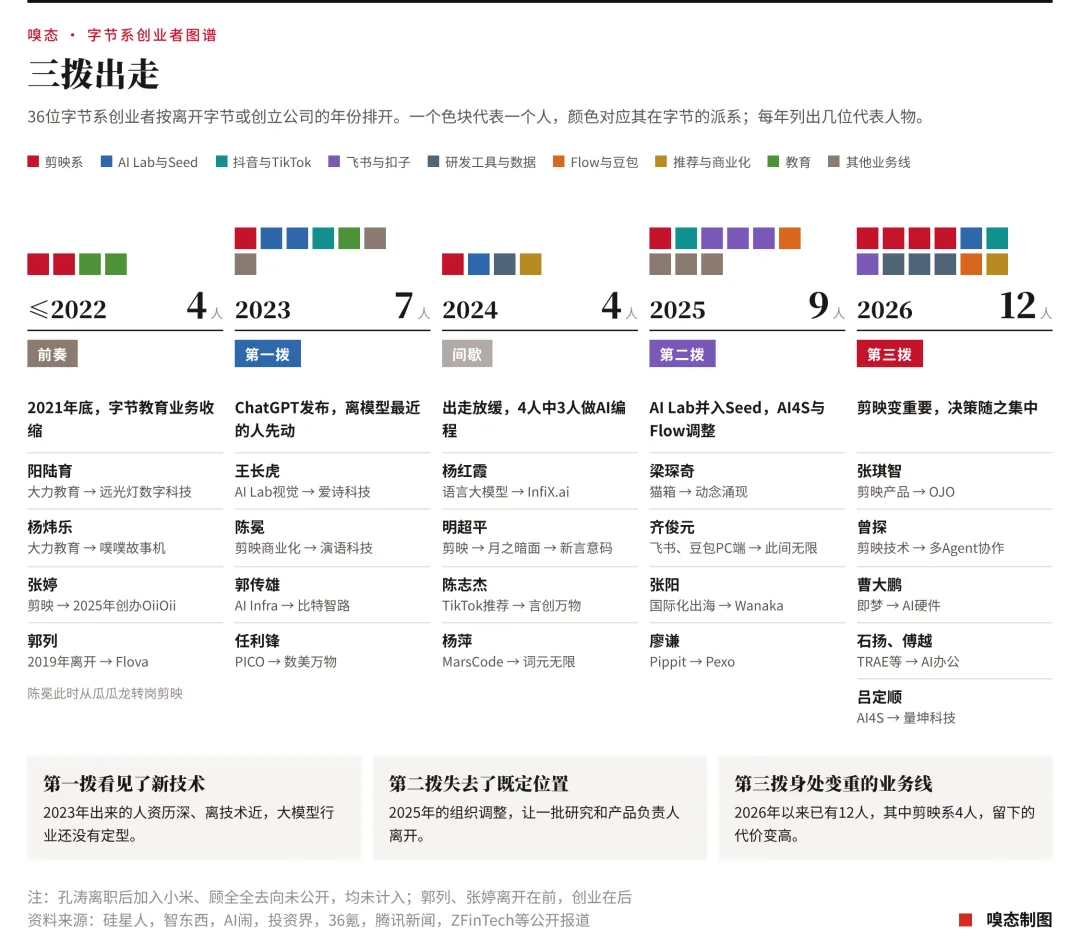Screen dimensions: 1080x943
Task: Select the name 郭传雄
Action: pyautogui.click(x=257, y=585)
